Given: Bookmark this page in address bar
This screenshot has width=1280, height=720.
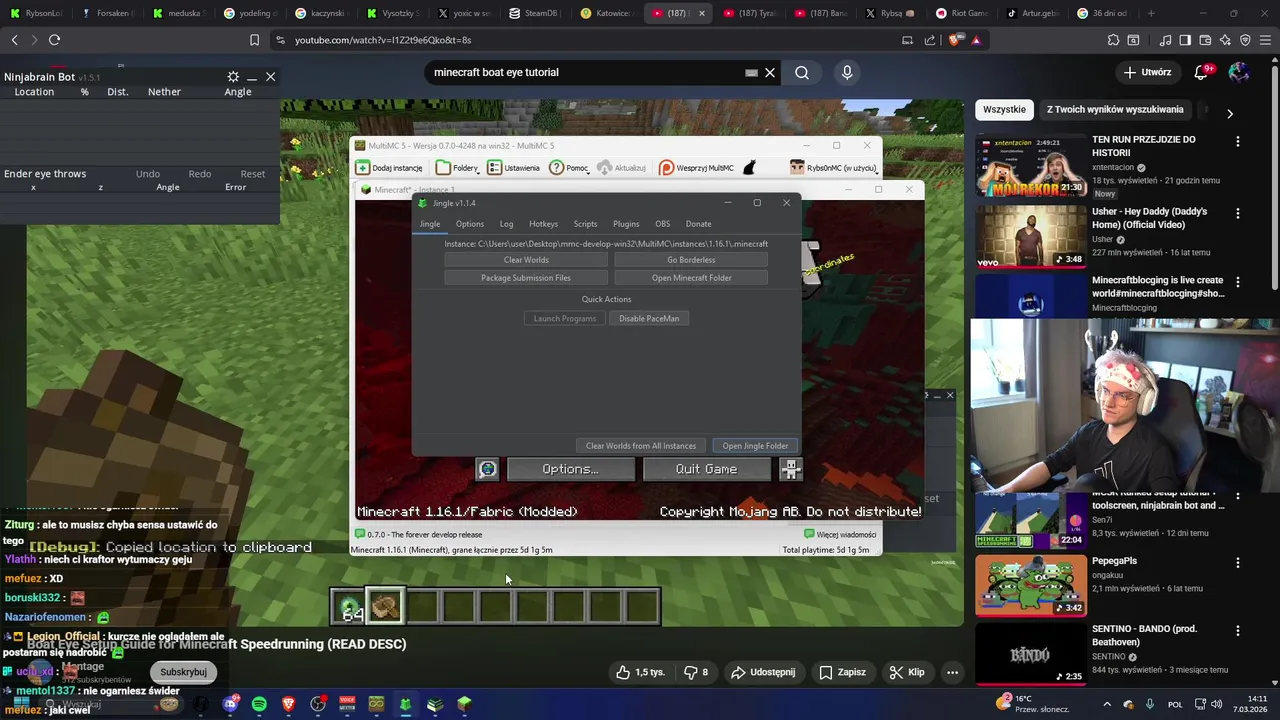Looking at the screenshot, I should pos(254,40).
